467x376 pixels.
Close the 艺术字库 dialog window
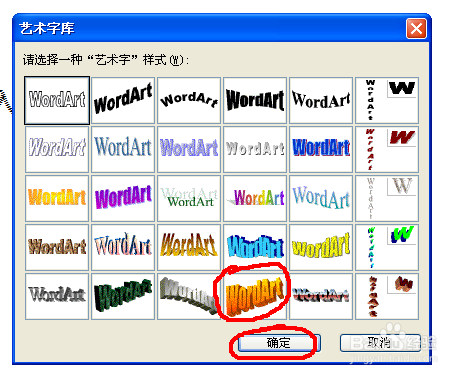(x=416, y=29)
